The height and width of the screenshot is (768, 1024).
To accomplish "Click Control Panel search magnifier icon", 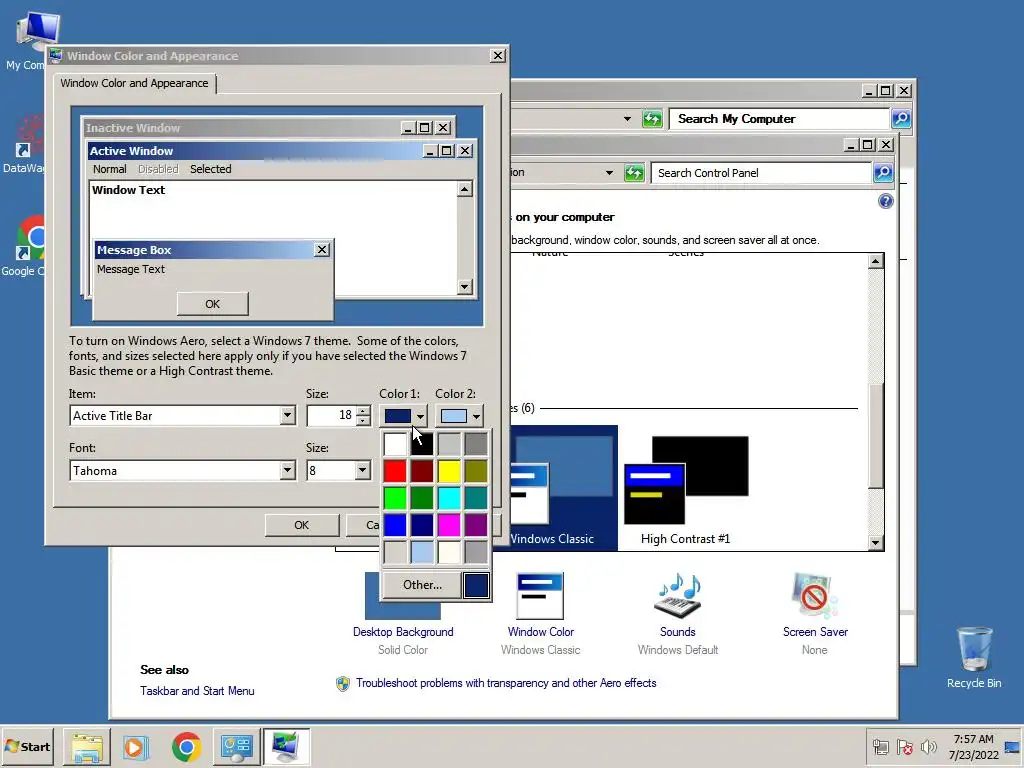I will tap(883, 173).
